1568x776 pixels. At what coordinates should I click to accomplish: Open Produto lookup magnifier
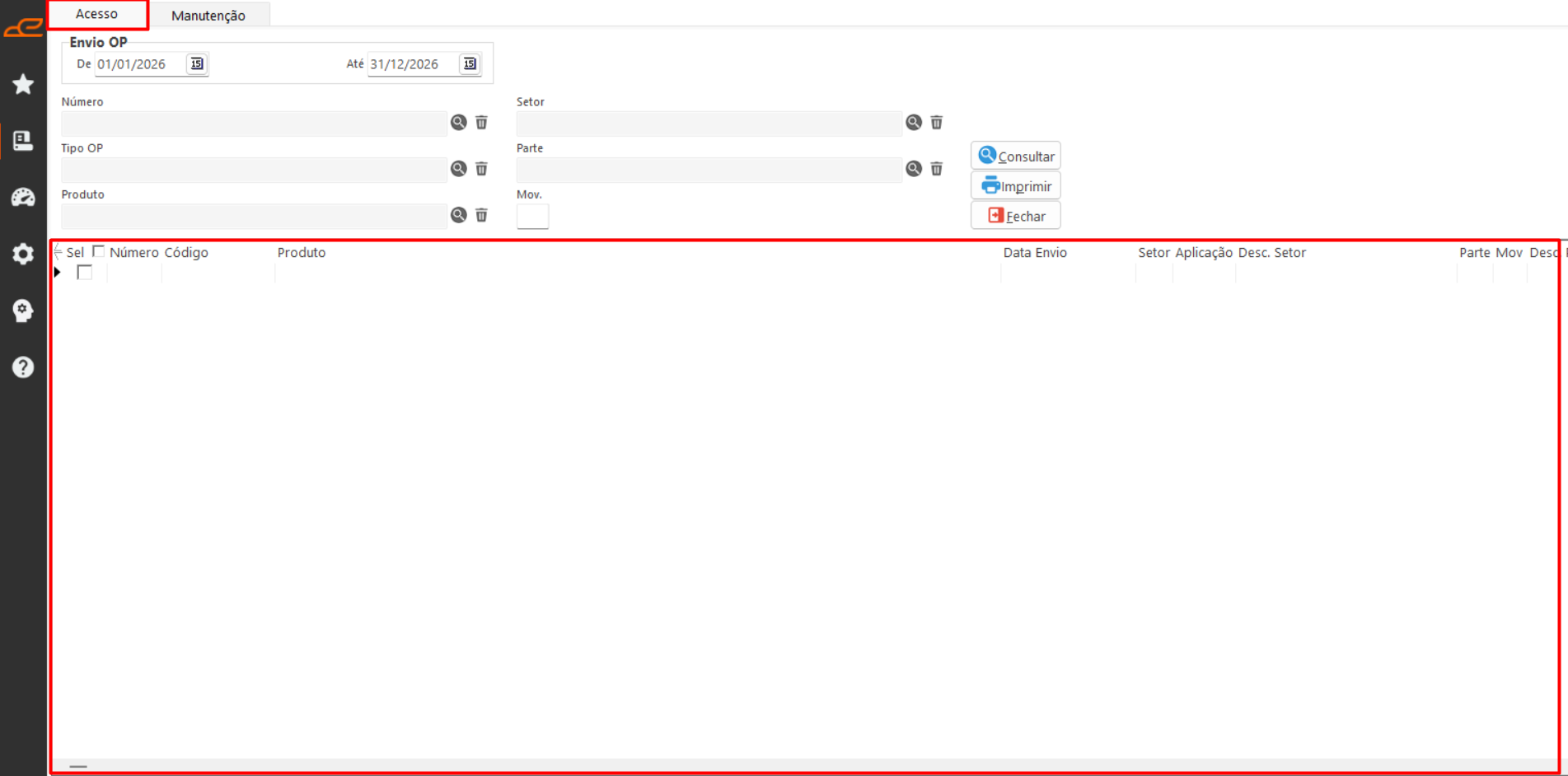point(459,215)
